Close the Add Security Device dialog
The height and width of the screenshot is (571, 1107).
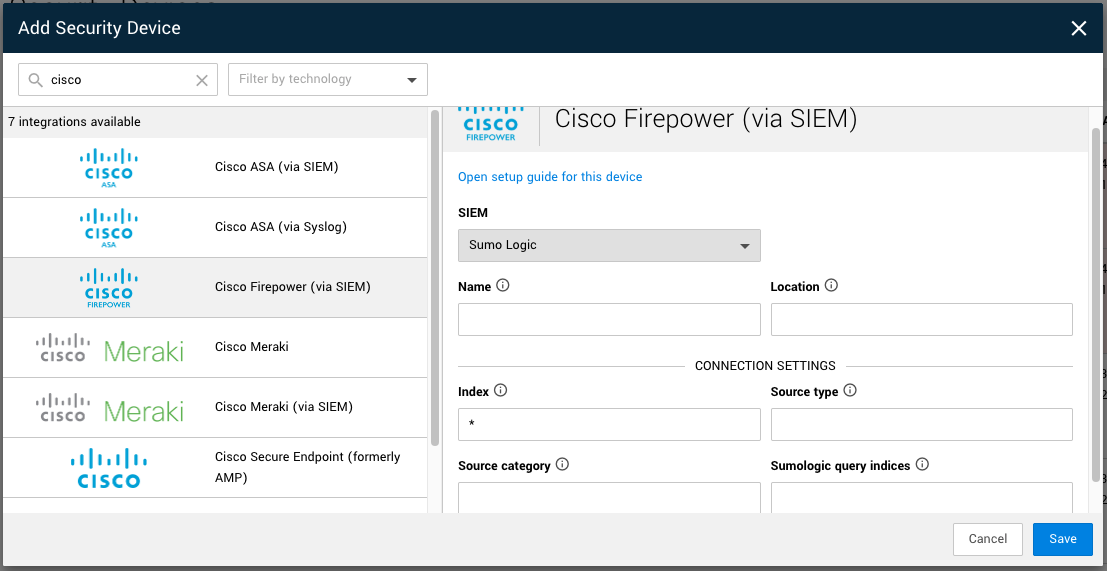(1079, 28)
